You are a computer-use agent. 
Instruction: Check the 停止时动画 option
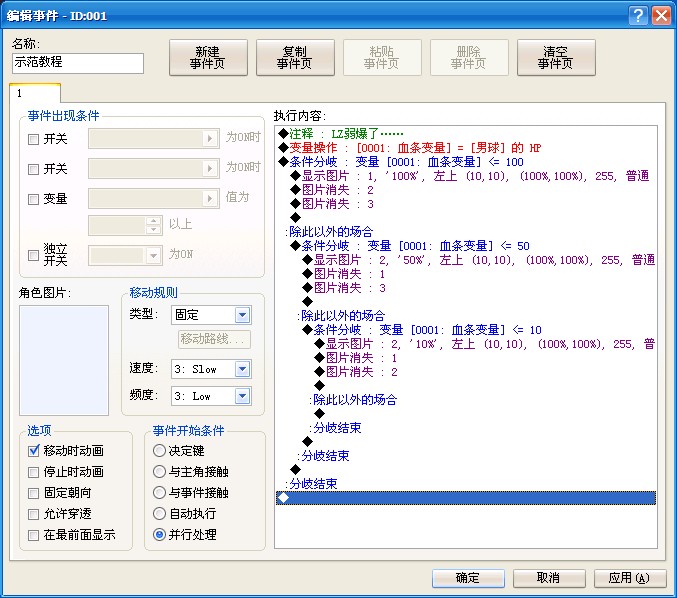[33, 472]
